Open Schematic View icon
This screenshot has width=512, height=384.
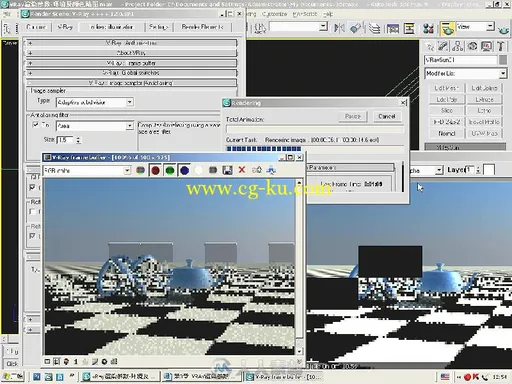click(x=409, y=28)
